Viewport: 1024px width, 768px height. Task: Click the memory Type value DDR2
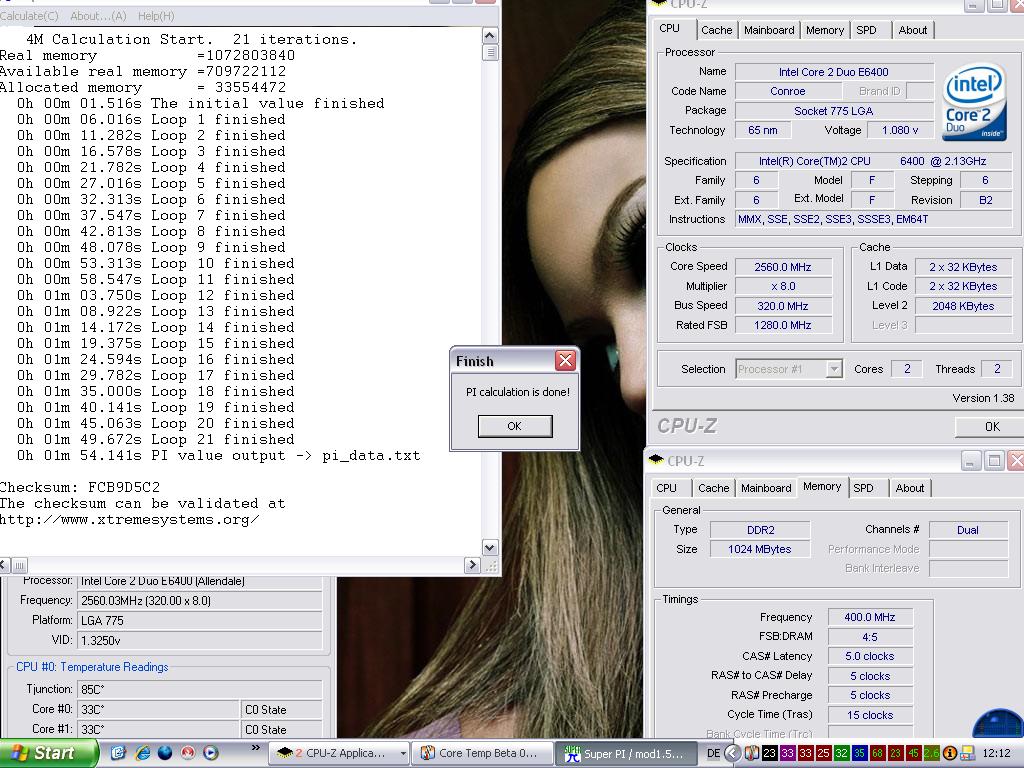(760, 530)
